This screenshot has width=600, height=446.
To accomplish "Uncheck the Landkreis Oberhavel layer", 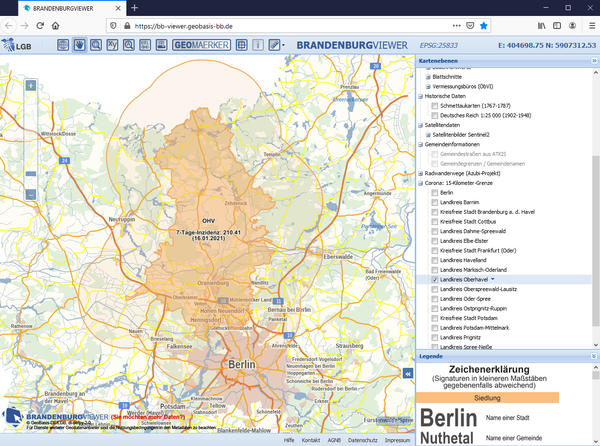I will (435, 279).
